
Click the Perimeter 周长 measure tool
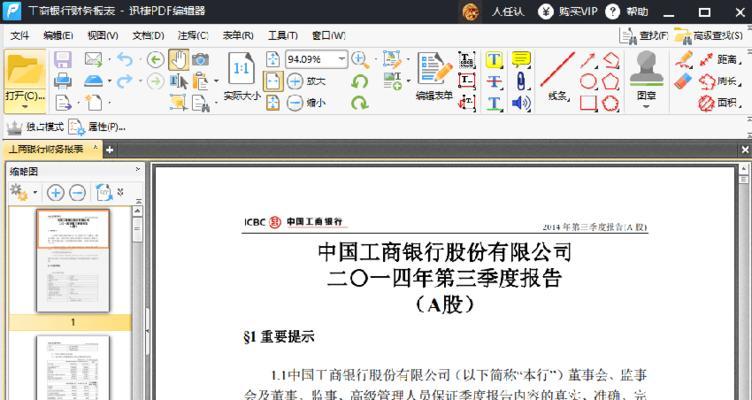pyautogui.click(x=718, y=81)
